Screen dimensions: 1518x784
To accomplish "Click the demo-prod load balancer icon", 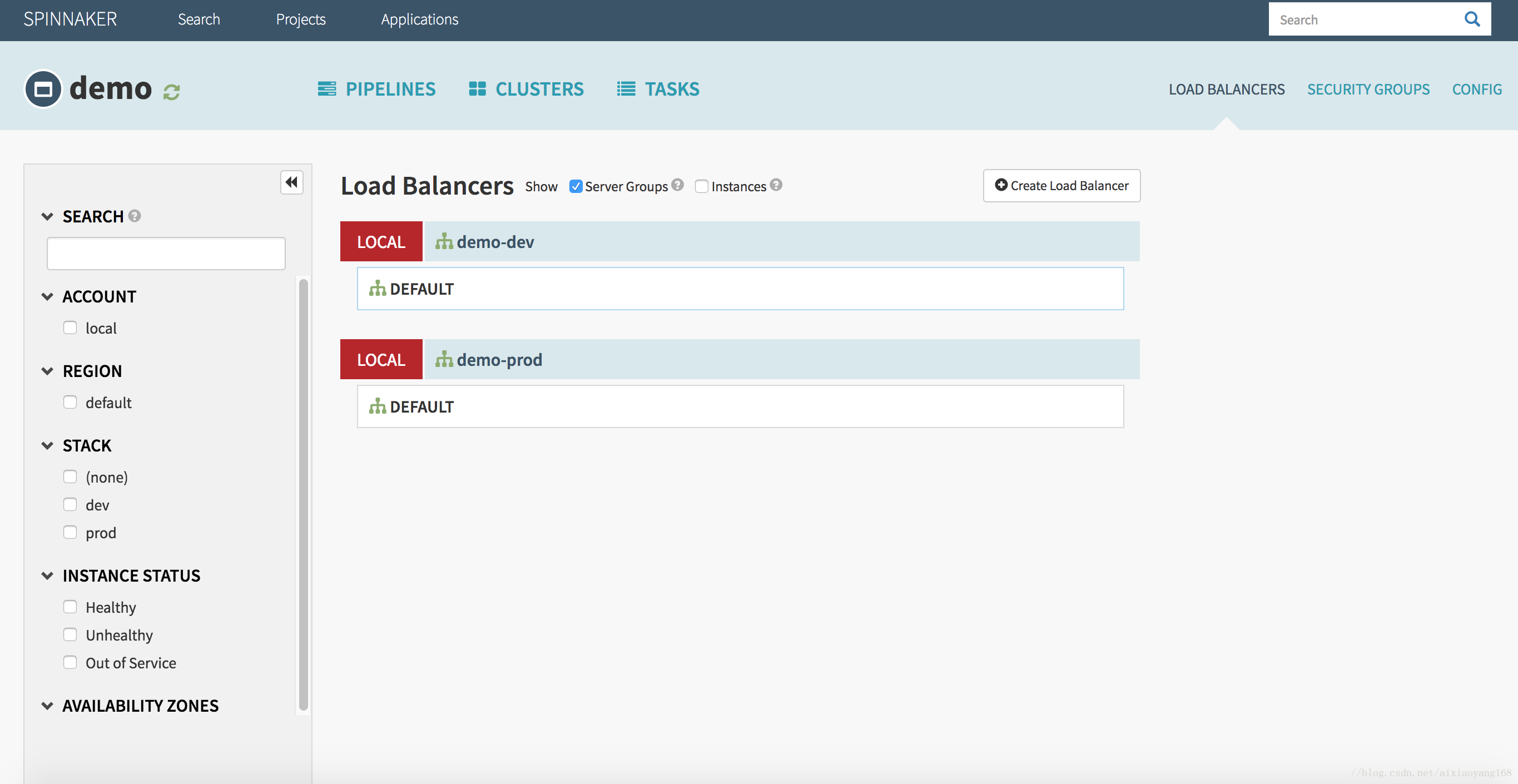I will click(444, 359).
